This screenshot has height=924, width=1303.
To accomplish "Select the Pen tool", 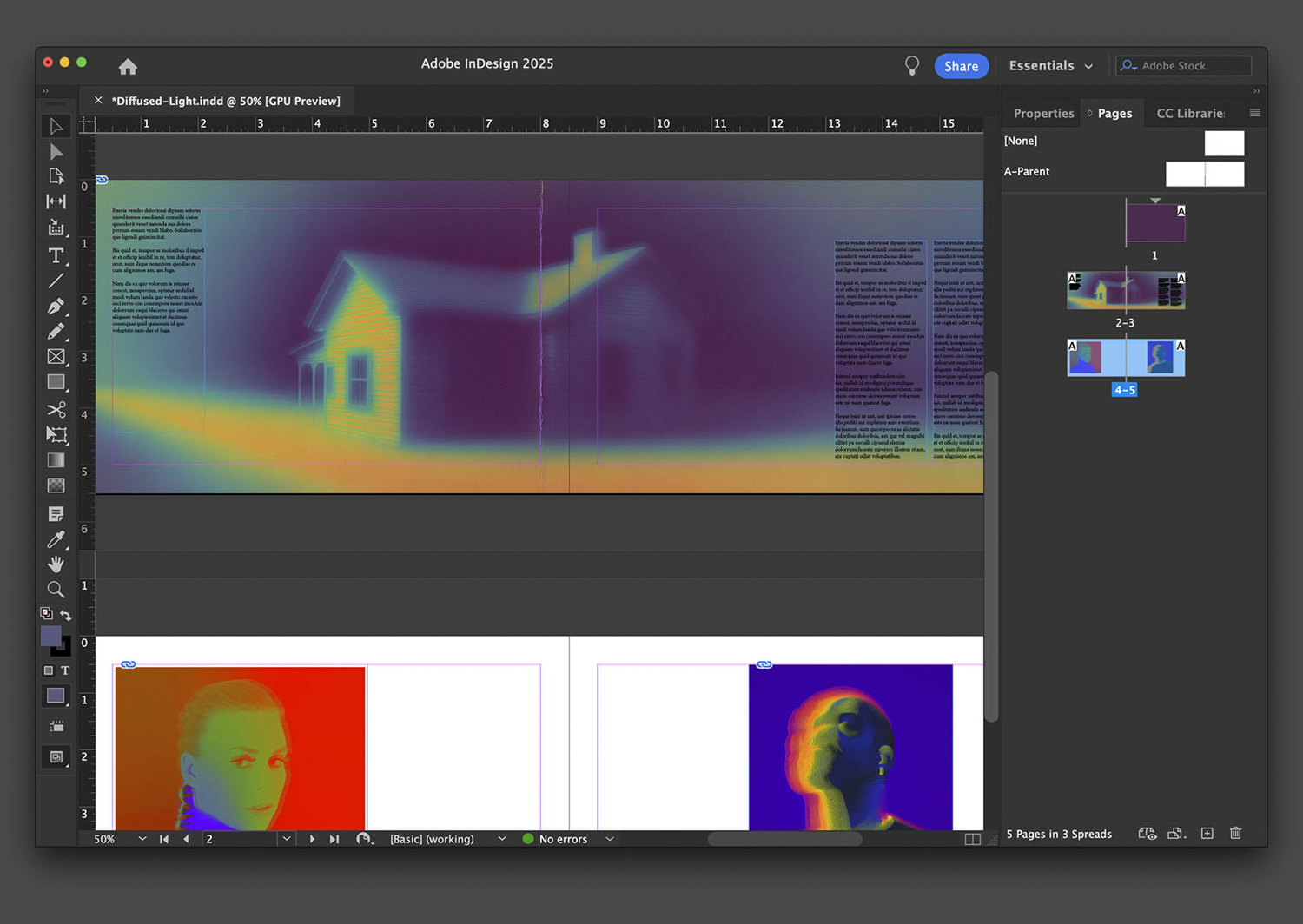I will (56, 306).
